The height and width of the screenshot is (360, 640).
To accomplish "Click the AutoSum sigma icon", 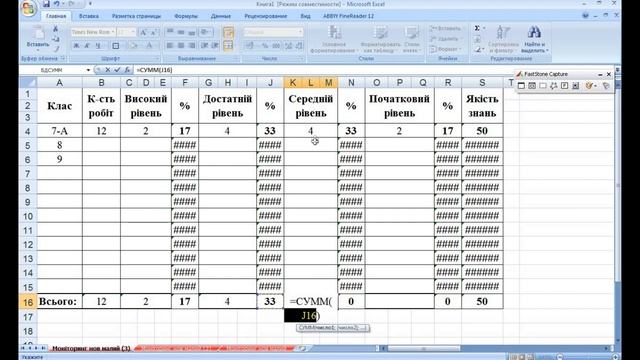I will point(477,28).
